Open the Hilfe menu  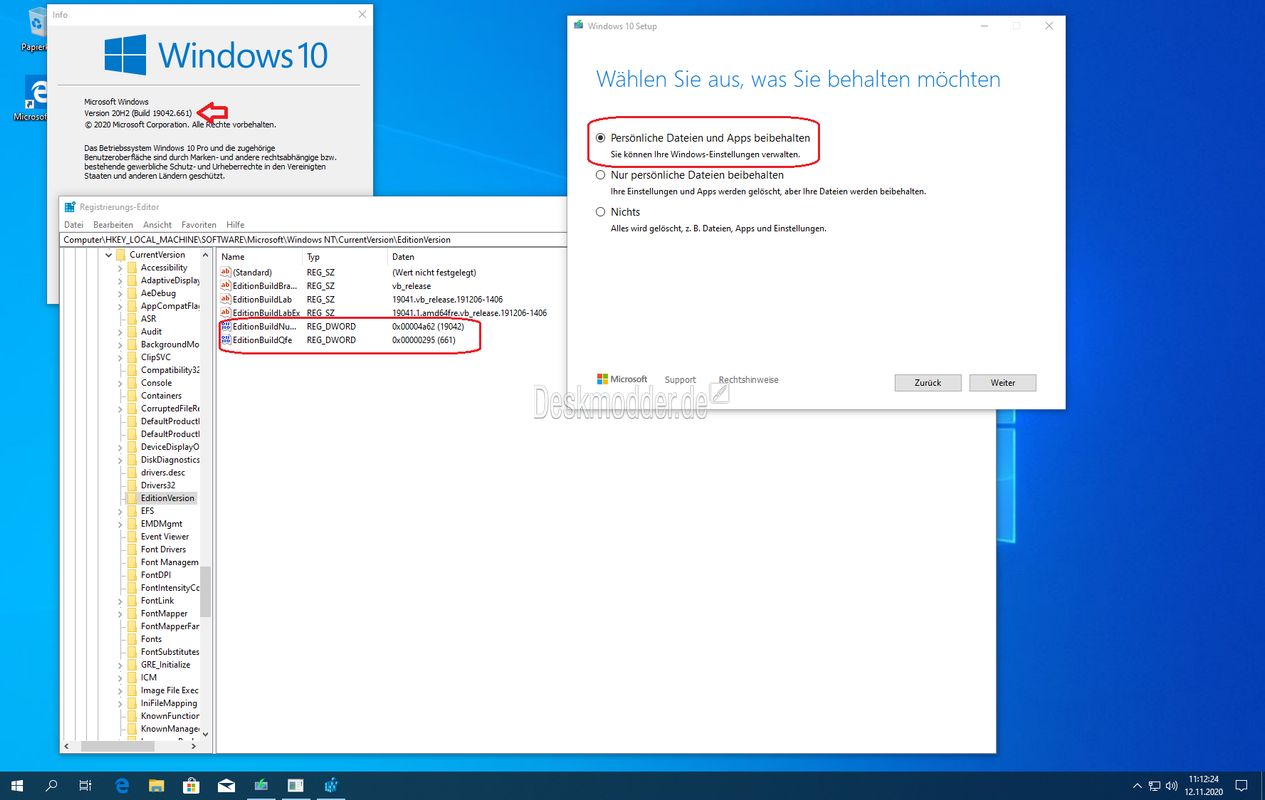[x=235, y=225]
